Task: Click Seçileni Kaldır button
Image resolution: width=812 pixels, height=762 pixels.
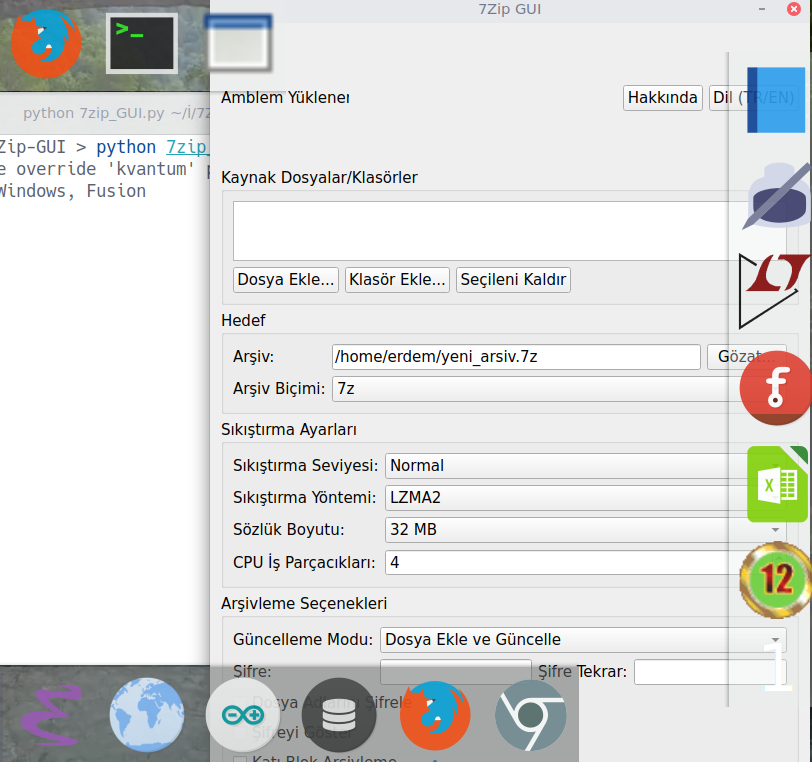Action: point(513,280)
